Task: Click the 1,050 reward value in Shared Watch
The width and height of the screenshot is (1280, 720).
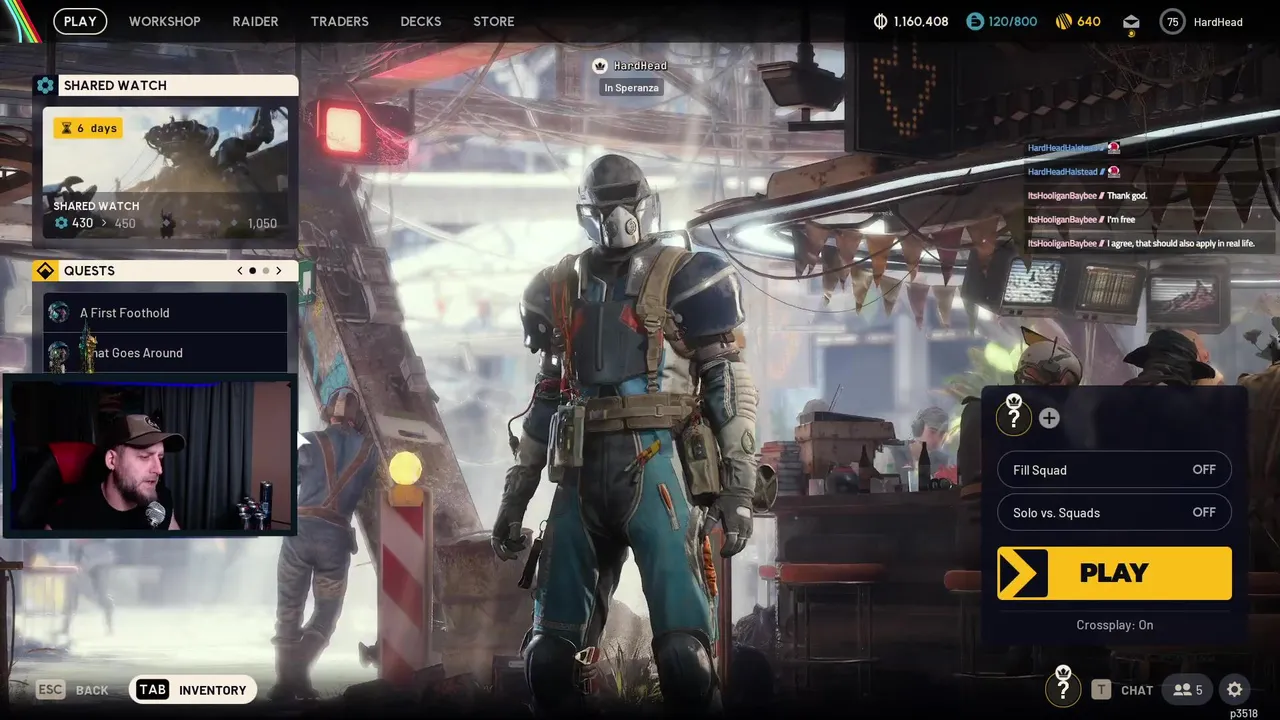Action: tap(262, 223)
